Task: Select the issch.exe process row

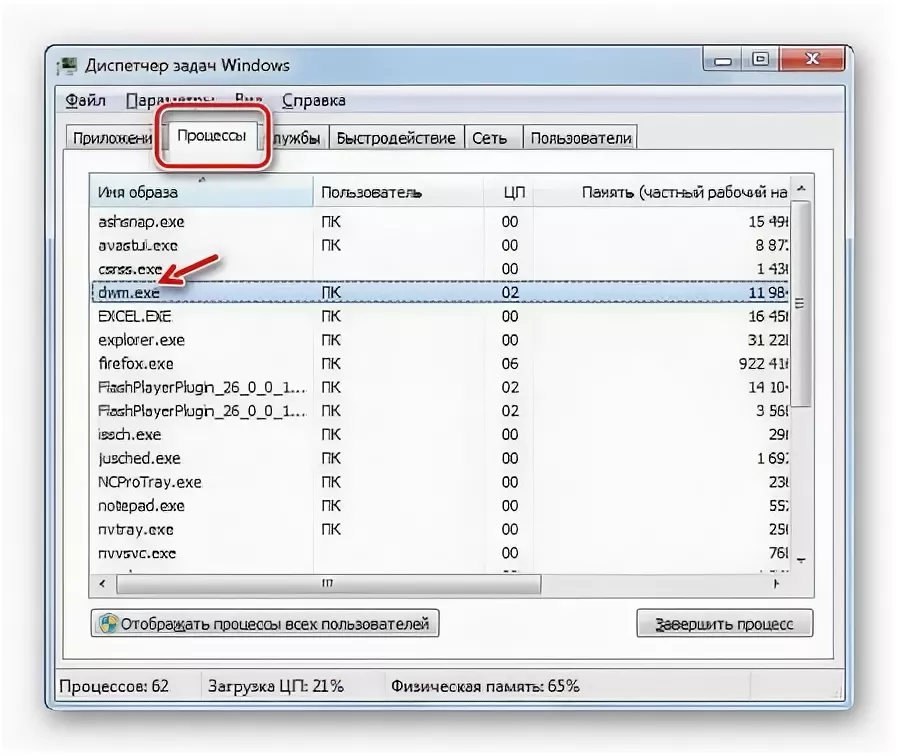Action: [x=440, y=435]
